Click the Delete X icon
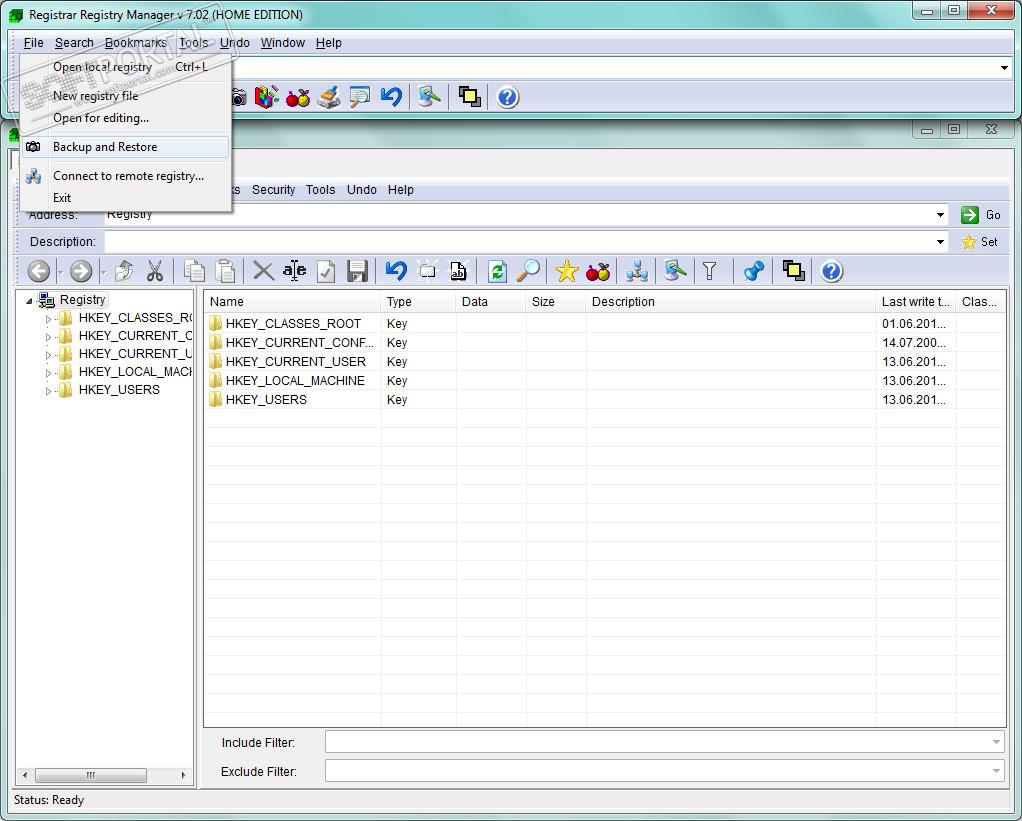 263,271
